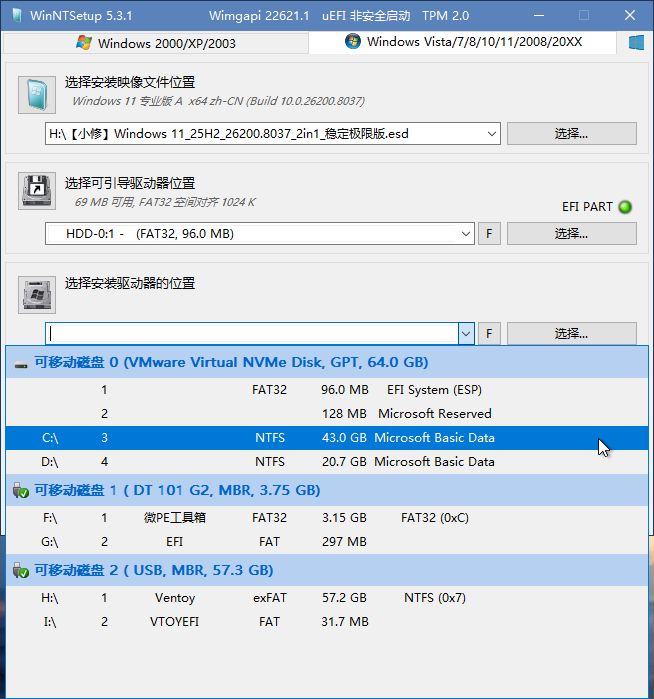
Task: Click the installation drive icon
Action: [37, 294]
